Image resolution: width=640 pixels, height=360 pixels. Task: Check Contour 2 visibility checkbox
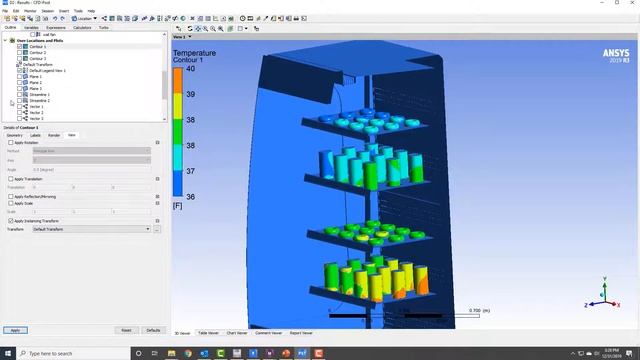(19, 53)
